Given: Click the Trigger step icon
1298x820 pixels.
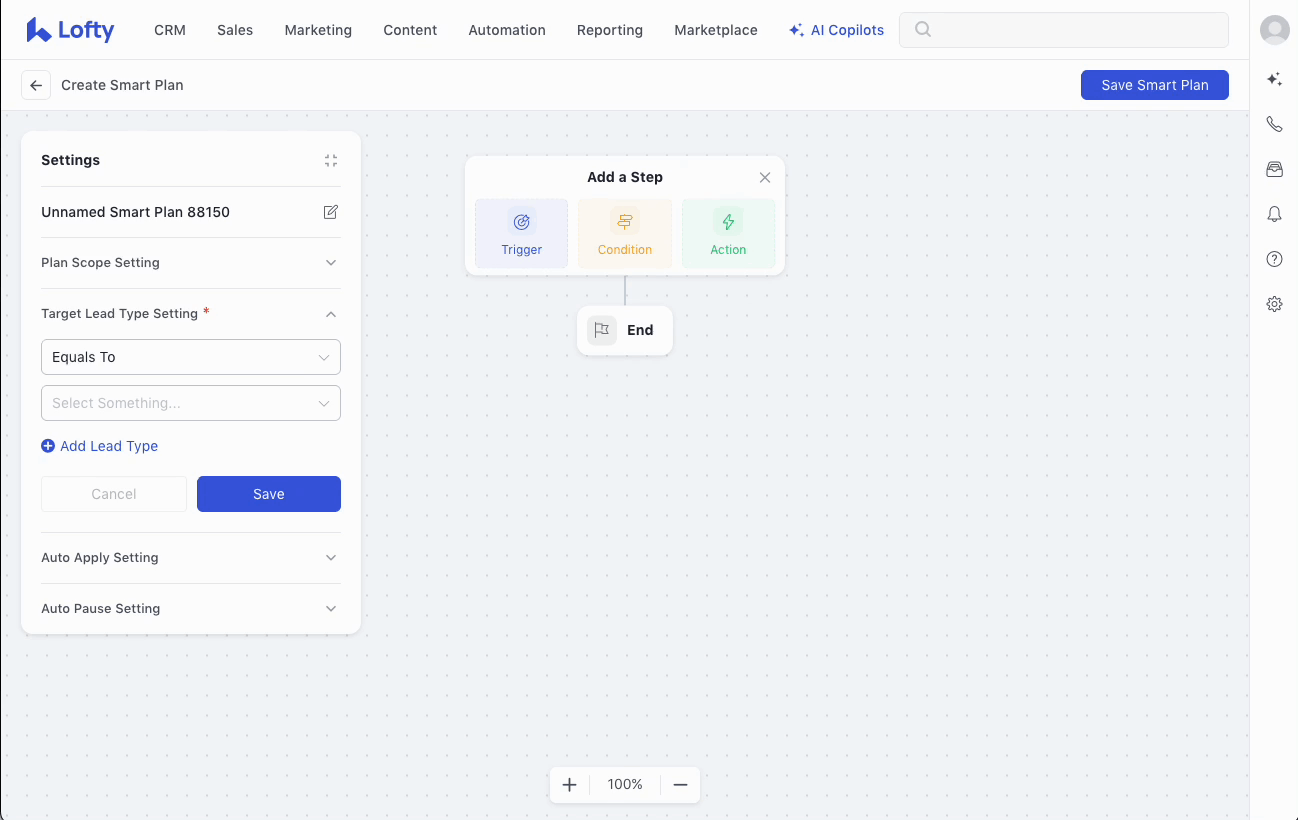Looking at the screenshot, I should point(521,222).
